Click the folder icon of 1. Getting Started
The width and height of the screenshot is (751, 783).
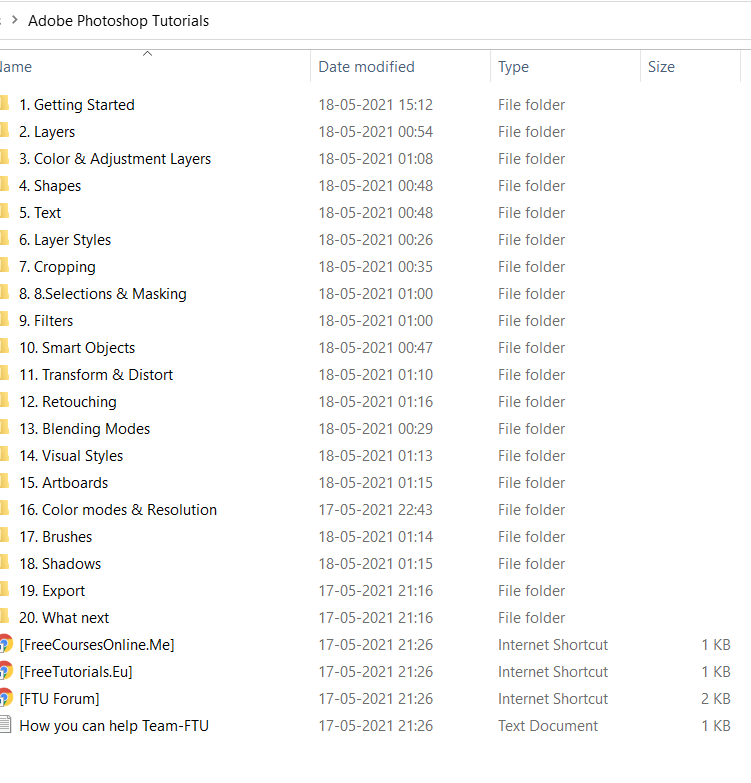tap(4, 103)
